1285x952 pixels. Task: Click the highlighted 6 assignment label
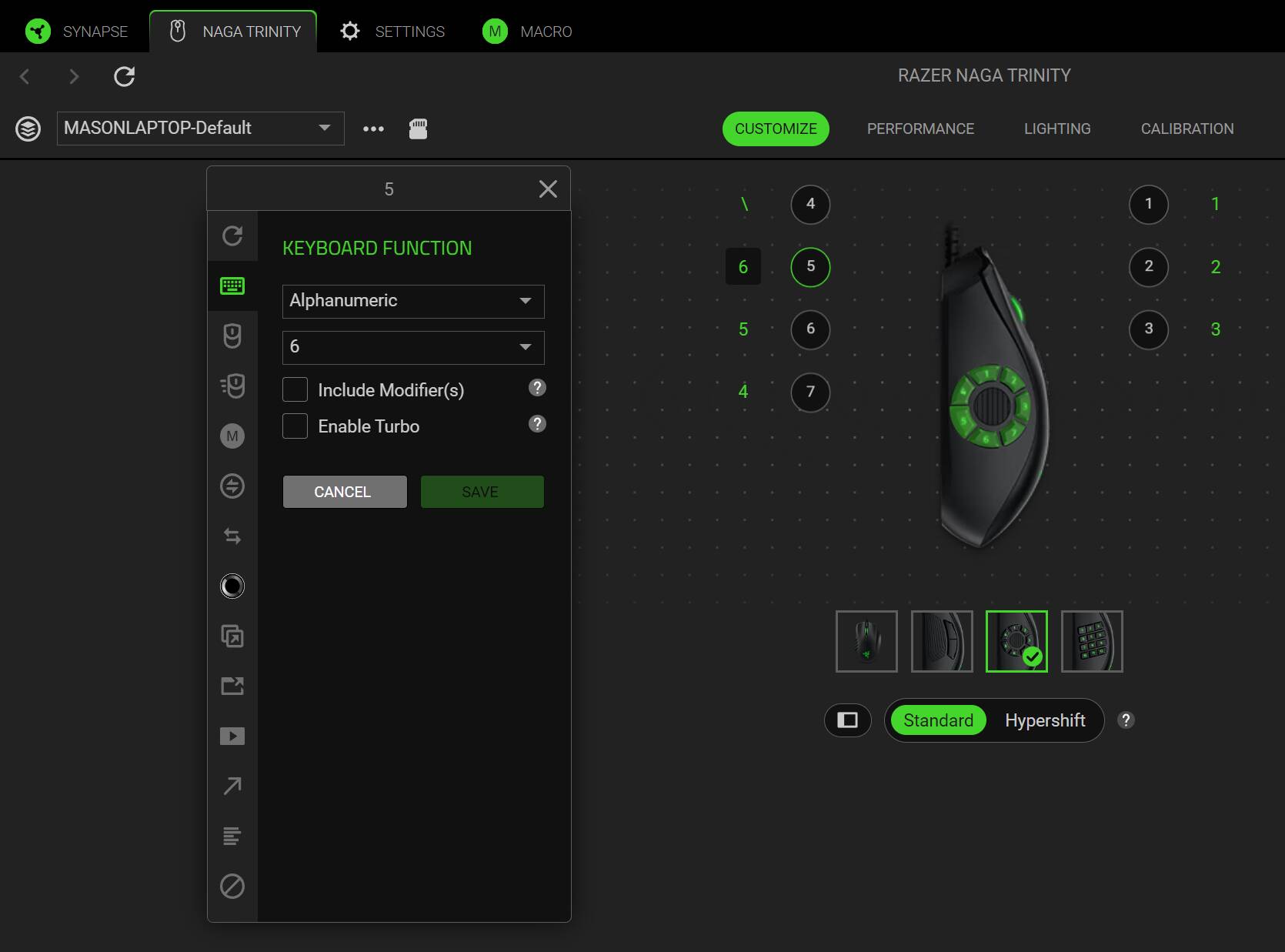[x=743, y=266]
